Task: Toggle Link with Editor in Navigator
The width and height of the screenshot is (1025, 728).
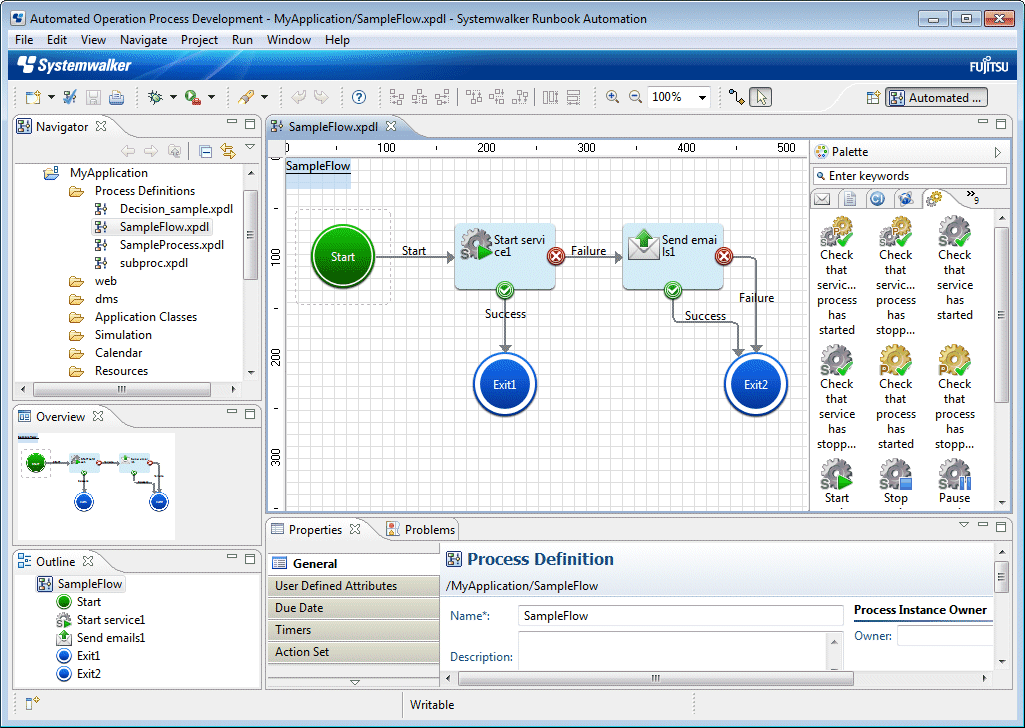Action: point(227,152)
